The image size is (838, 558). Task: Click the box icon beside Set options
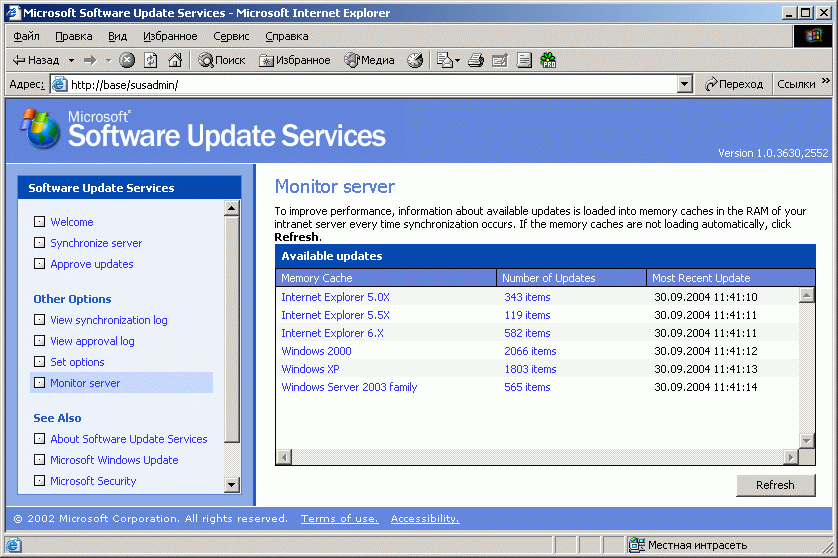39,361
